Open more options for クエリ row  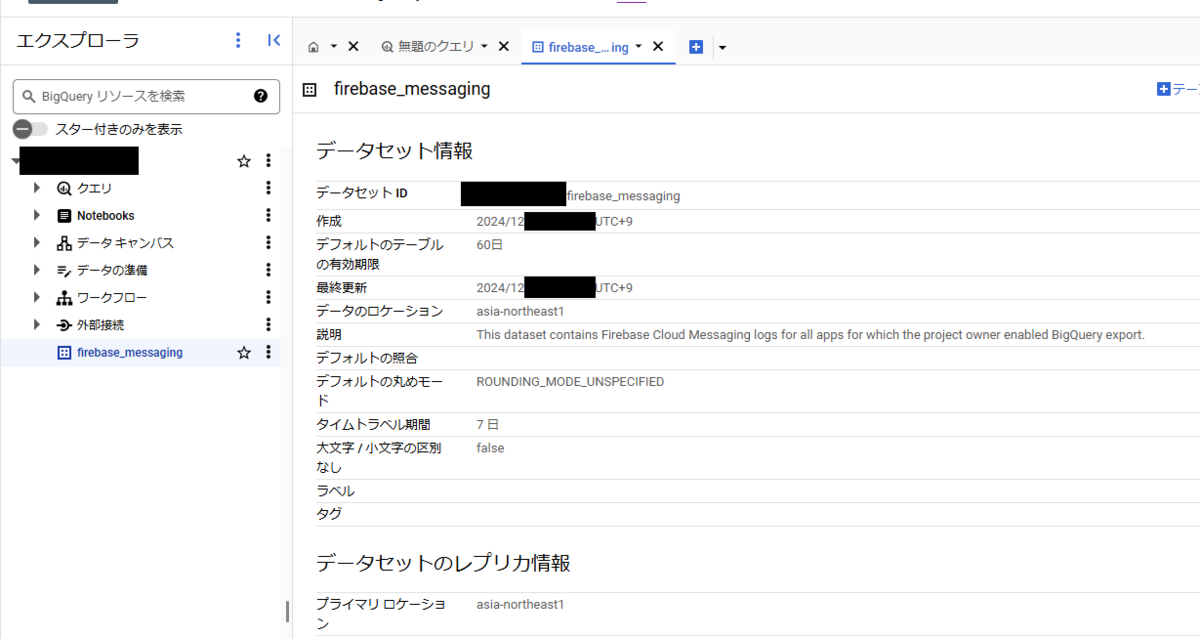268,188
